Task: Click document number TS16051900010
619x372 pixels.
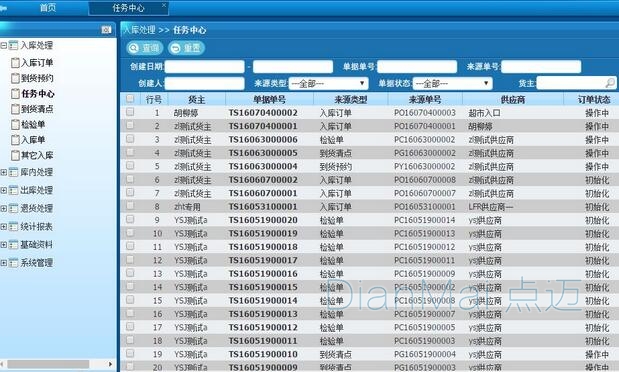Action: [x=263, y=354]
